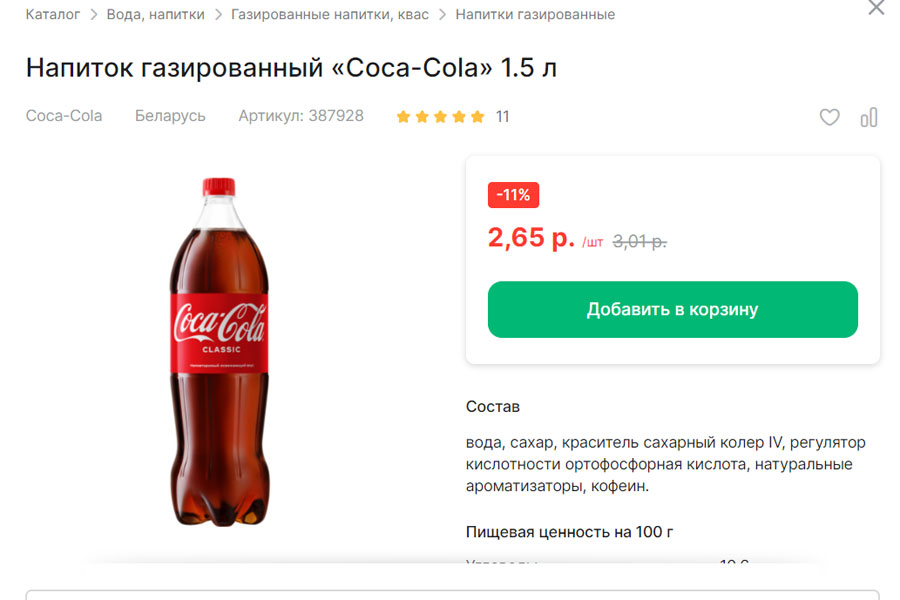Viewport: 900px width, 600px height.
Task: Open product comparison with the bar chart icon
Action: [868, 117]
